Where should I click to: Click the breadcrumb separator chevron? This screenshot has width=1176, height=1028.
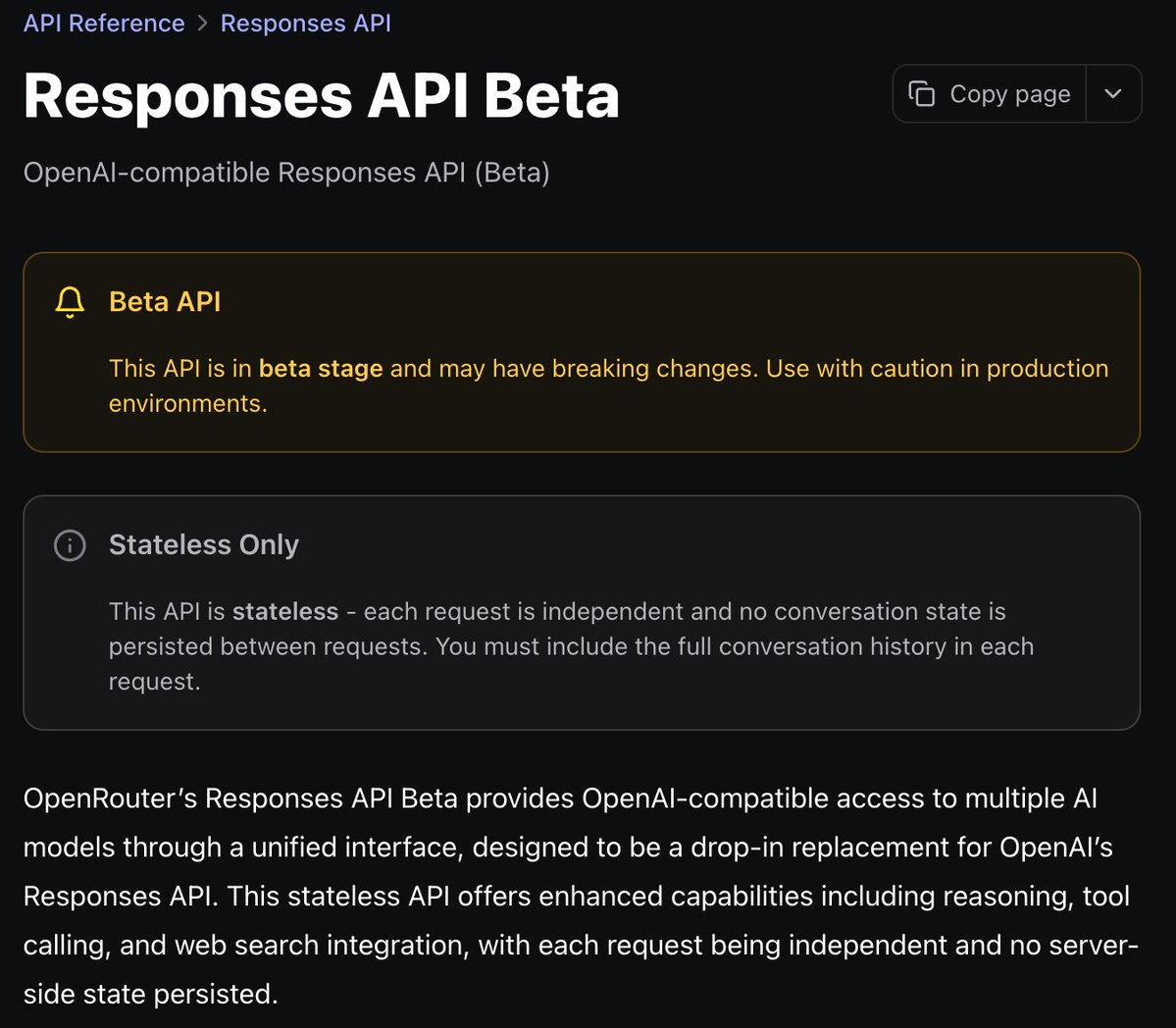[x=203, y=24]
